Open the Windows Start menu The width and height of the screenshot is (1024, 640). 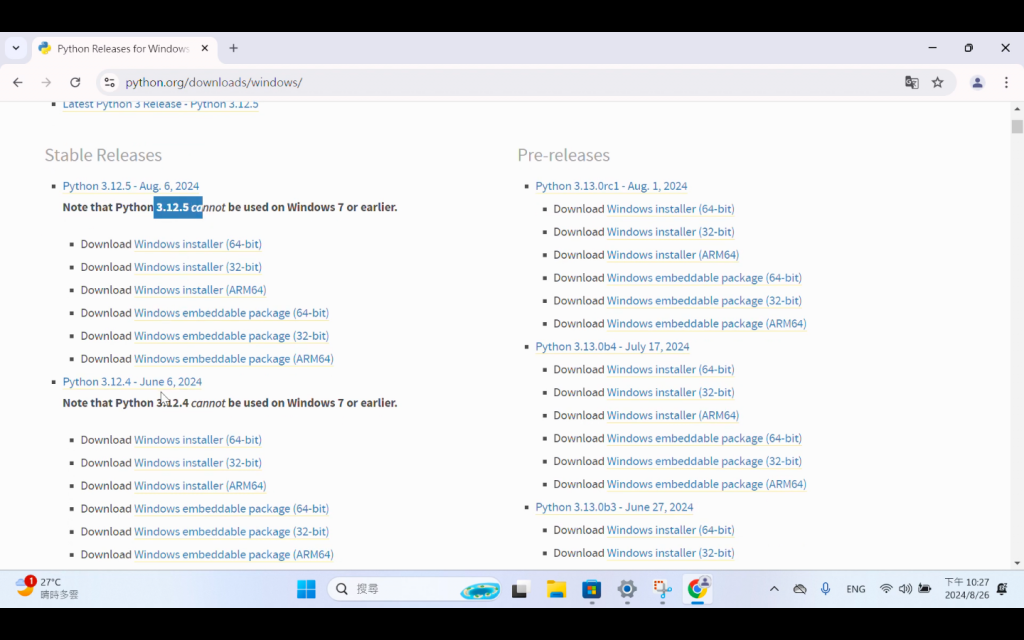click(306, 589)
